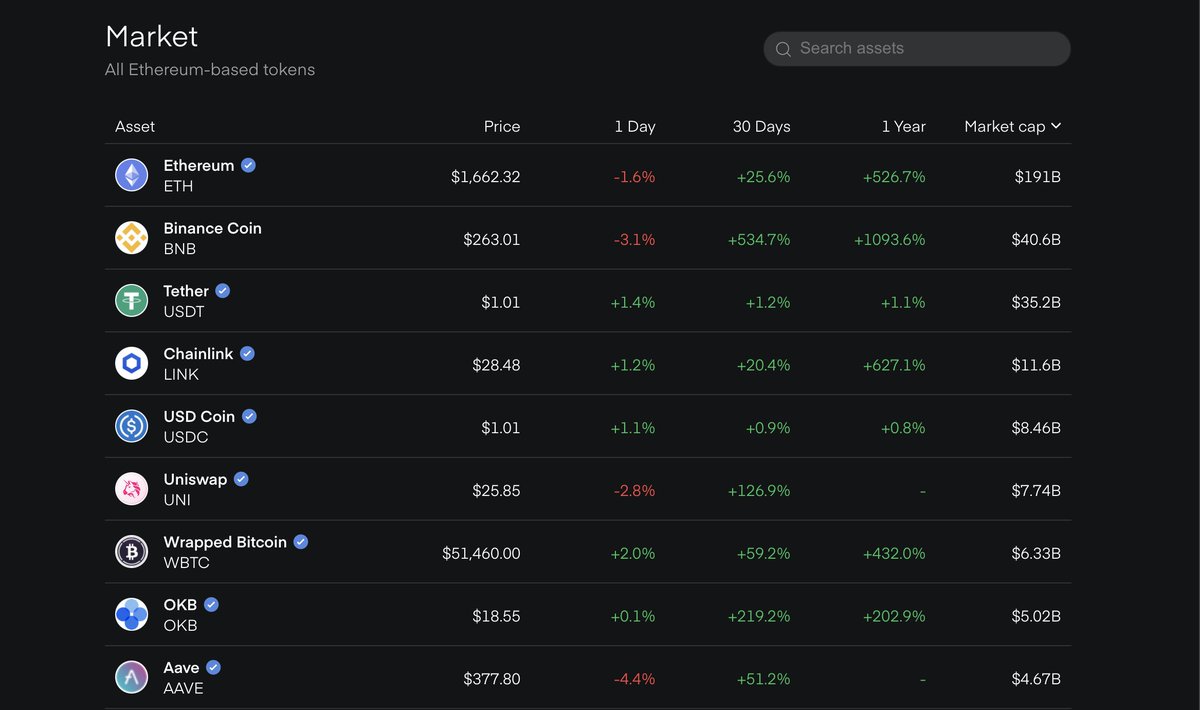Click the ETH ticker symbol

tap(179, 186)
